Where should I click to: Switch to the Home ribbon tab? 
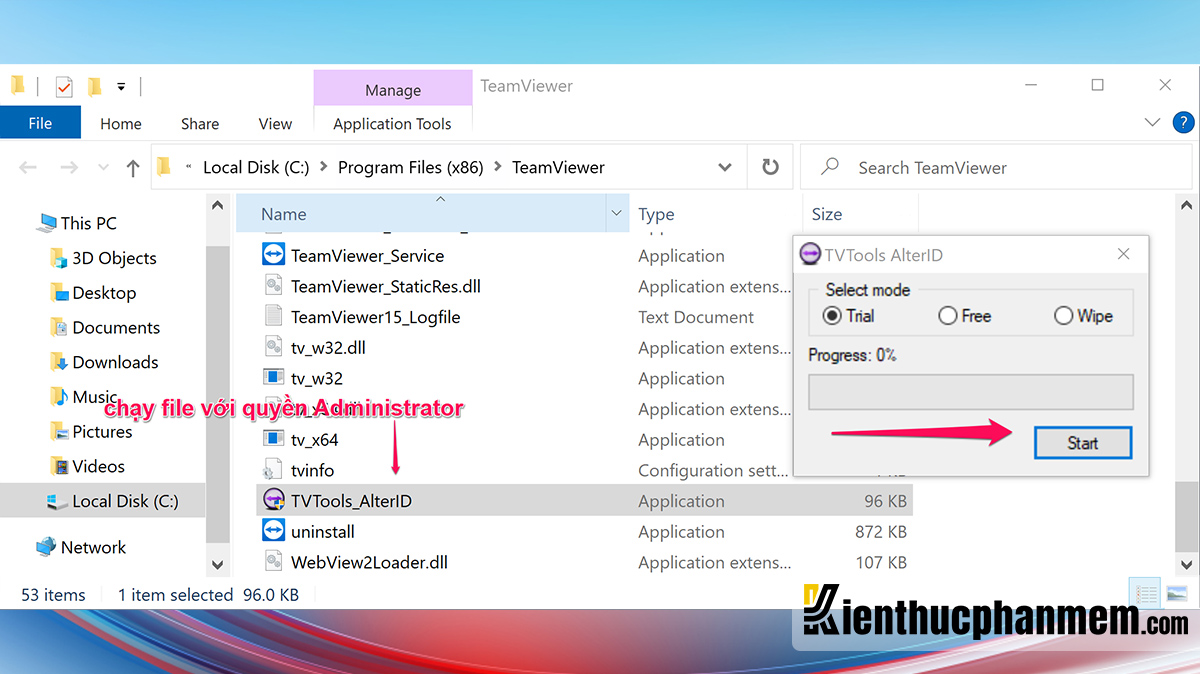click(121, 124)
